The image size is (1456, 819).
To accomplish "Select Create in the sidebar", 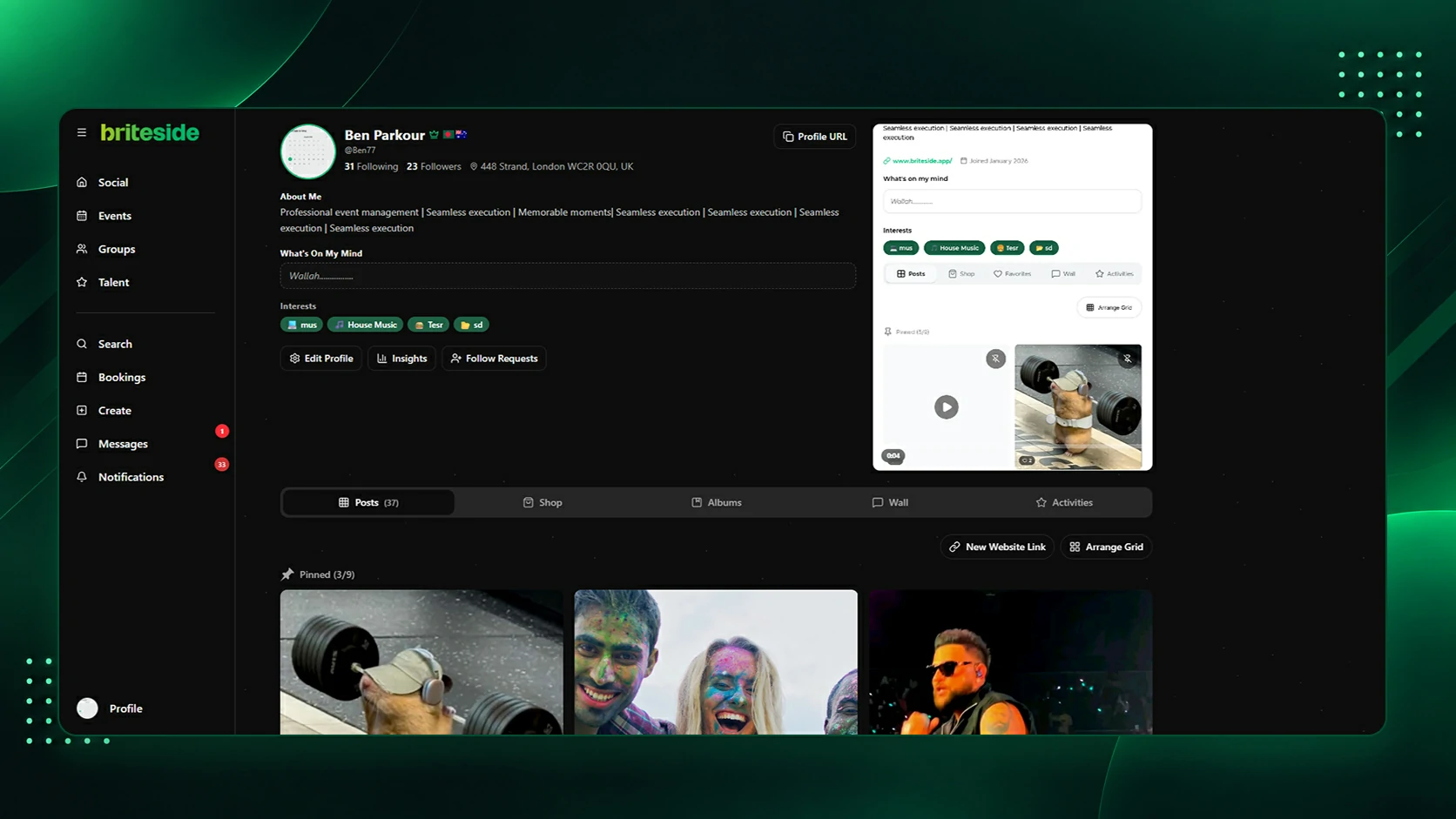I will 104,410.
